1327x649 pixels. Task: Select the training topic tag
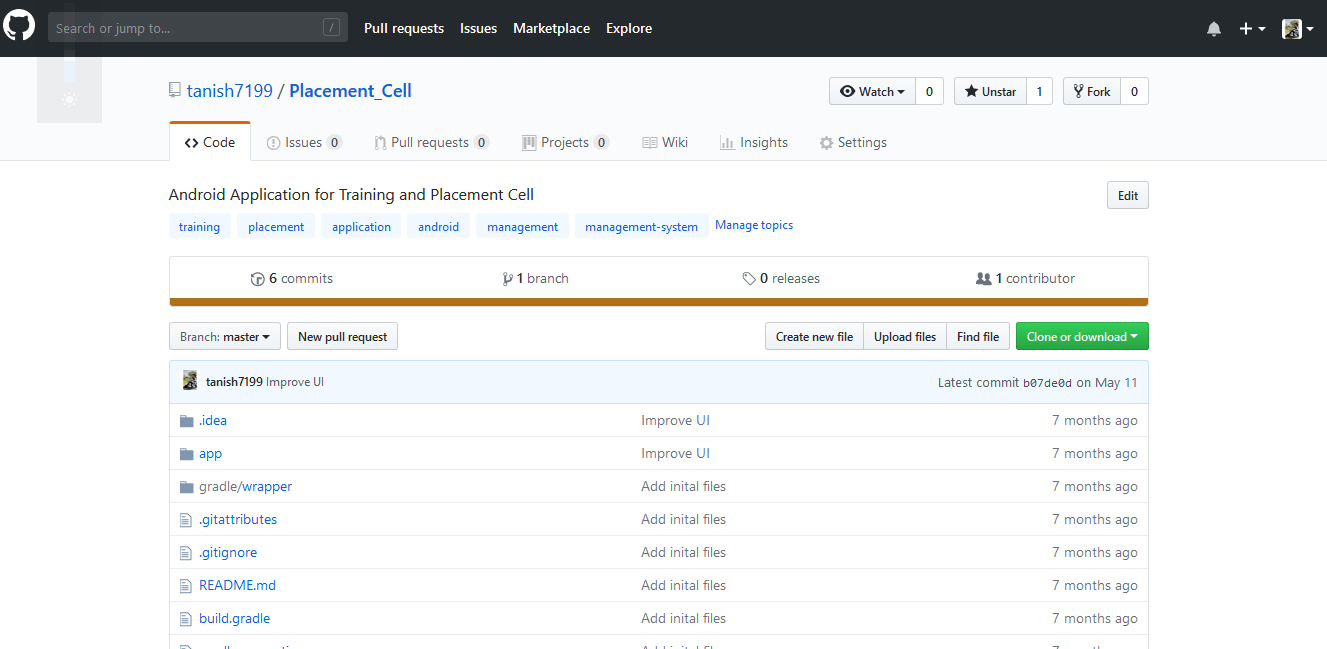(x=199, y=226)
